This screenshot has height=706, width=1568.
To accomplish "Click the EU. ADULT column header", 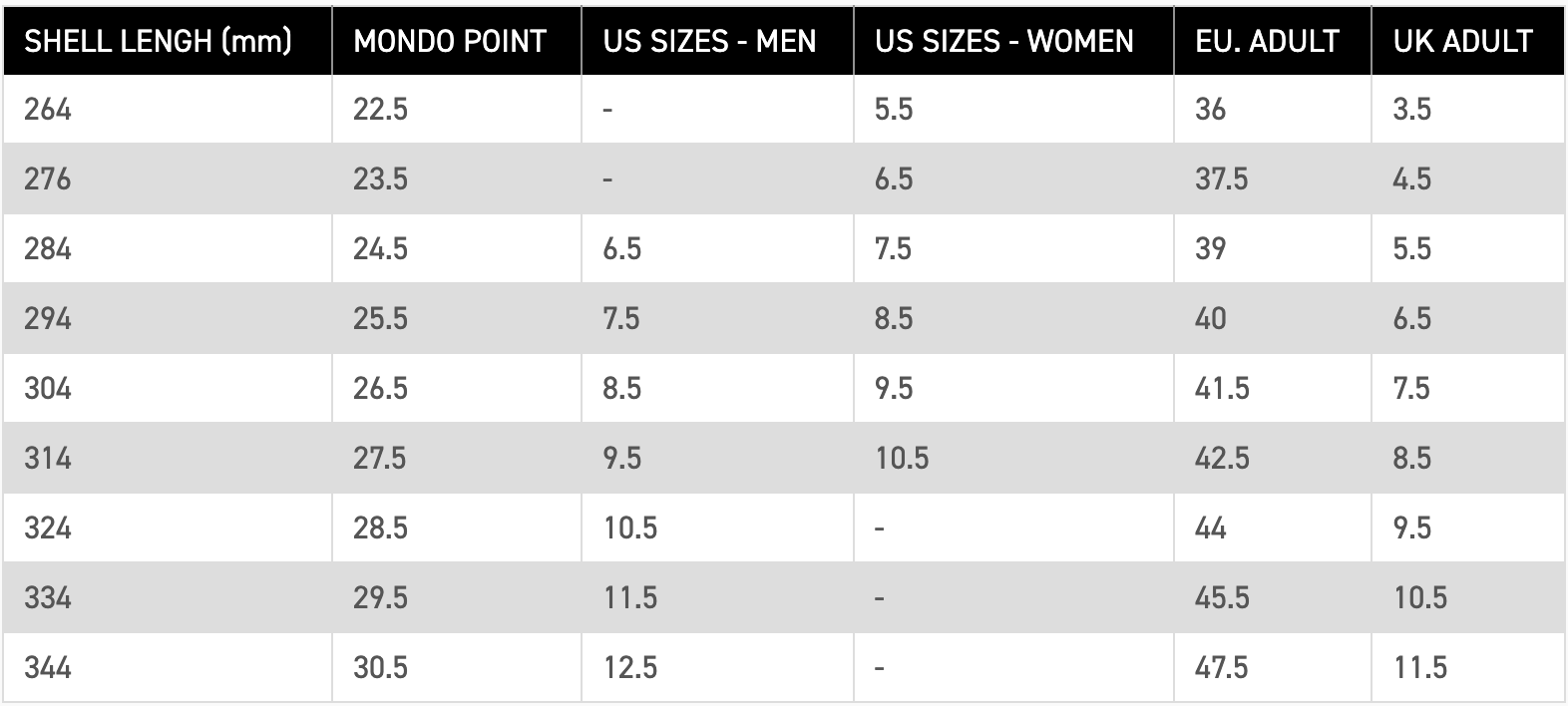I will click(1273, 40).
